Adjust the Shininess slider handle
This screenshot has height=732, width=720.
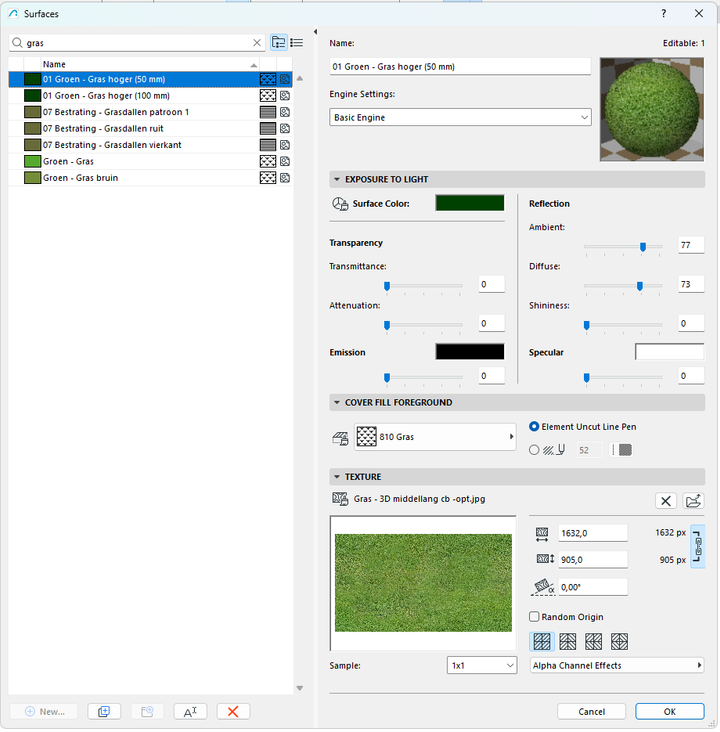[586, 325]
